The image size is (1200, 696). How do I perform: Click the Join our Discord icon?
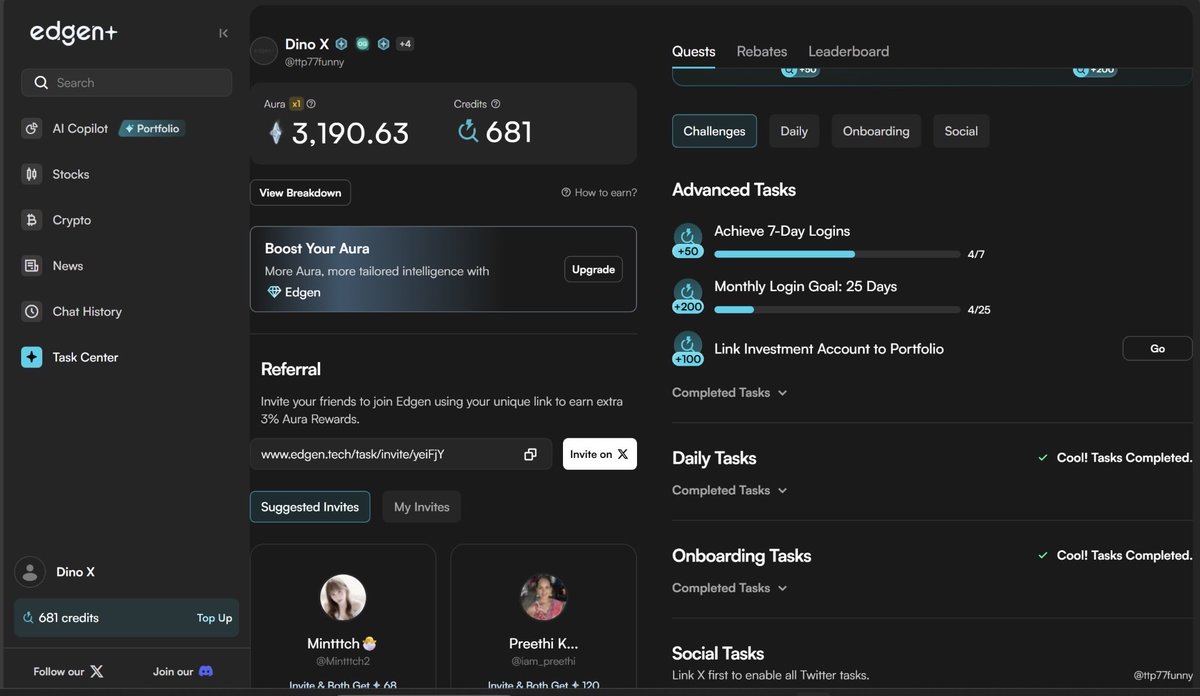pyautogui.click(x=206, y=672)
